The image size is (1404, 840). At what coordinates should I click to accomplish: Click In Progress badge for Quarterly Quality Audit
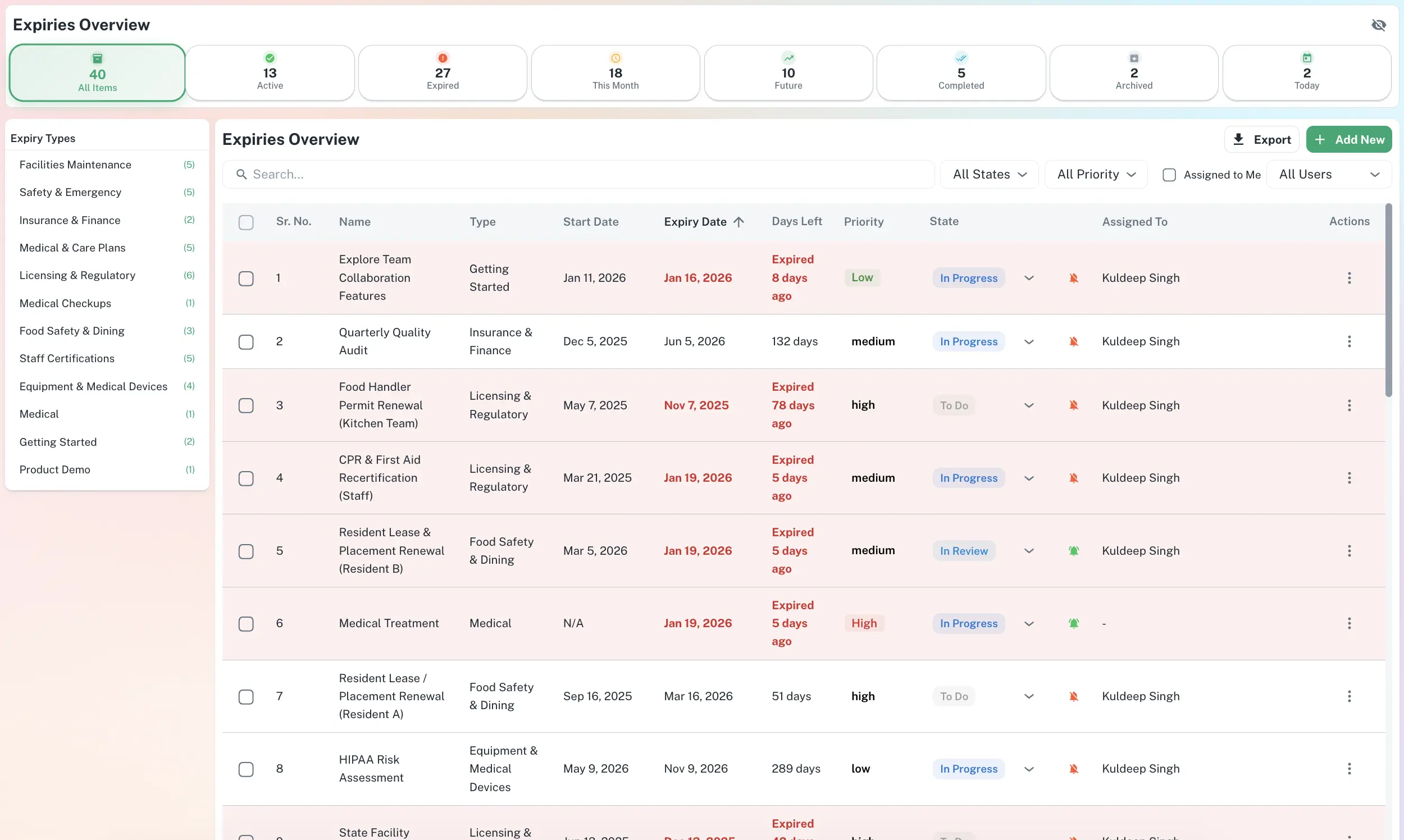coord(968,341)
